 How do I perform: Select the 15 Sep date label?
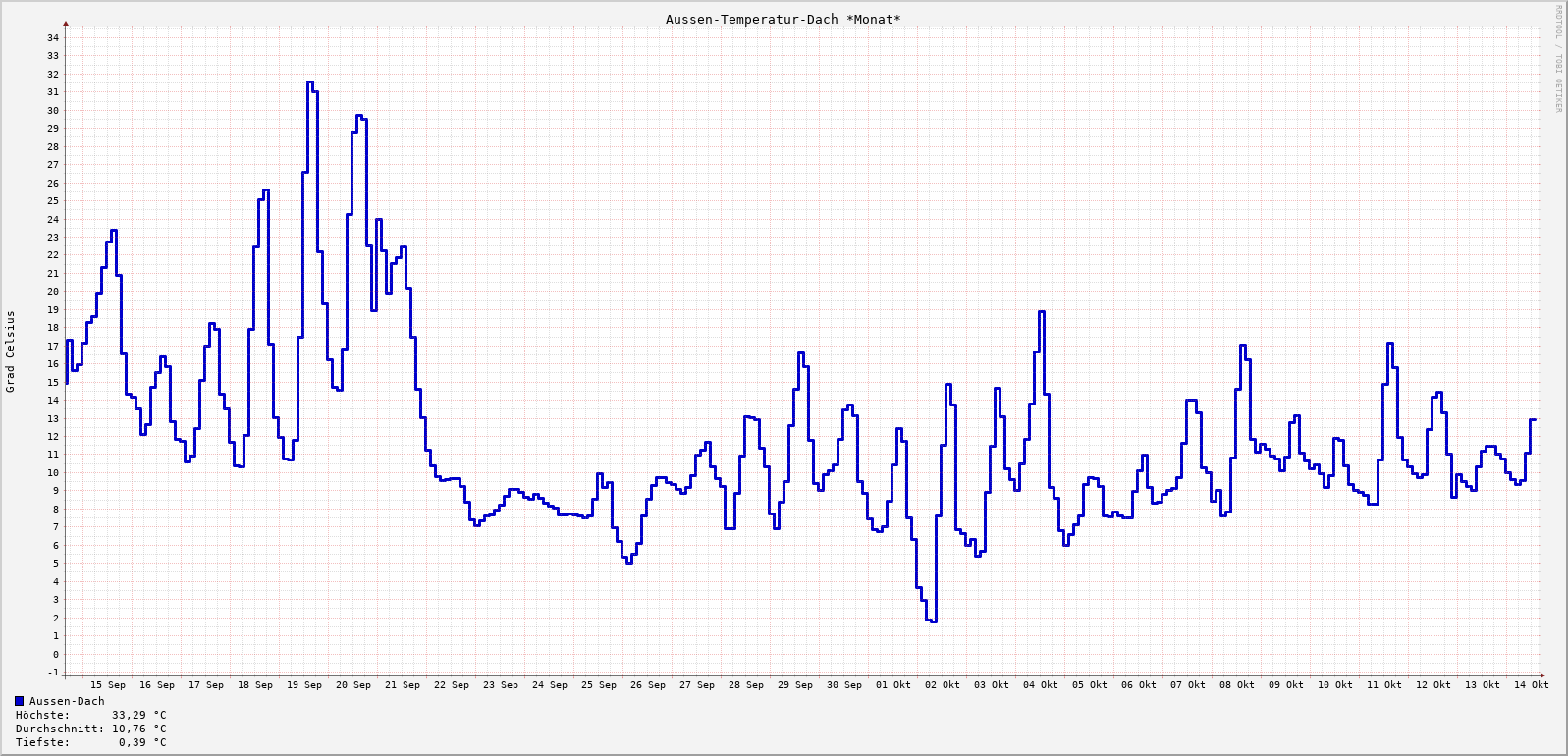point(108,685)
